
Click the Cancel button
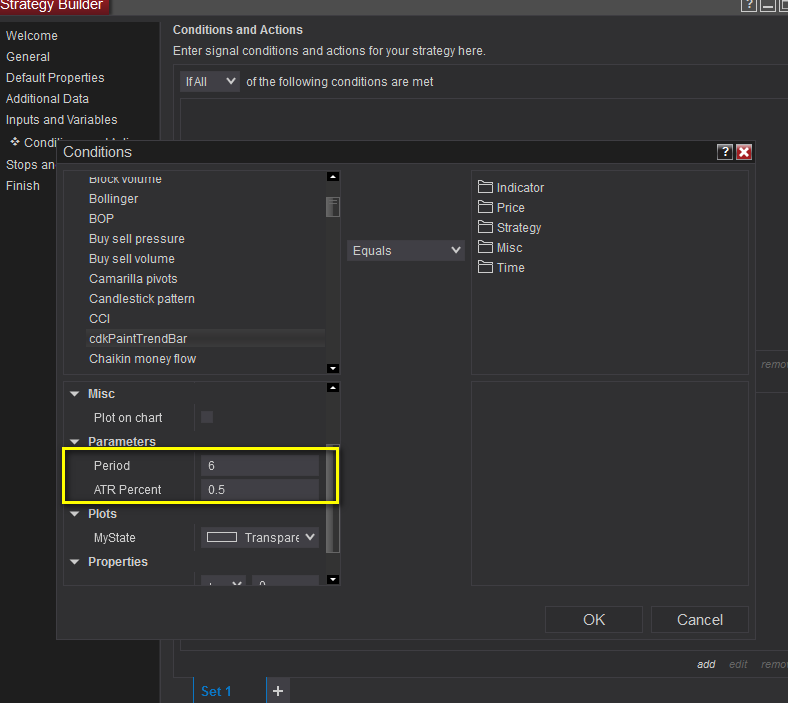click(700, 620)
